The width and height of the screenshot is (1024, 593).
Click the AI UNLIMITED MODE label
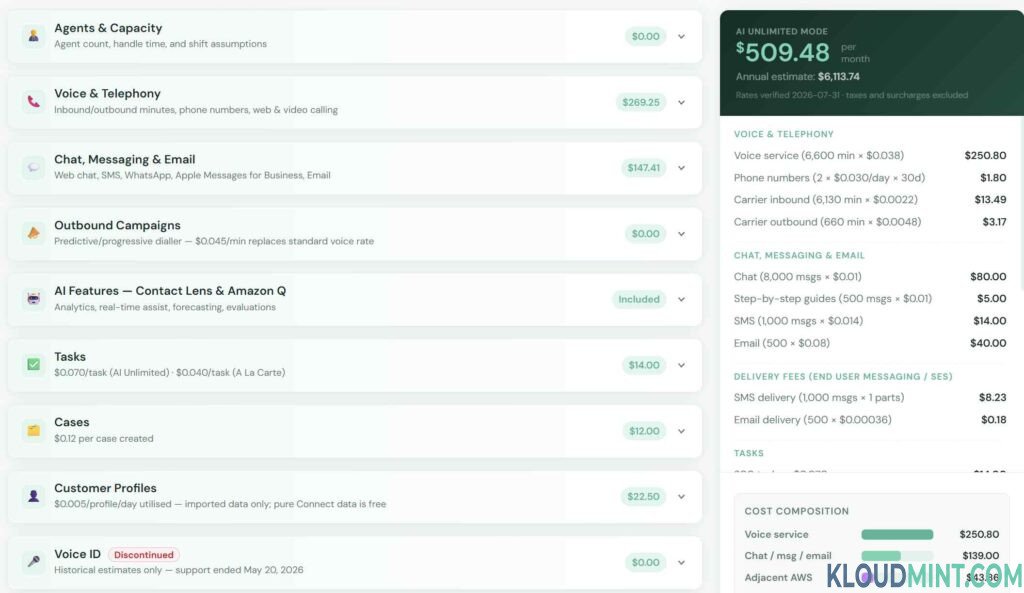781,31
